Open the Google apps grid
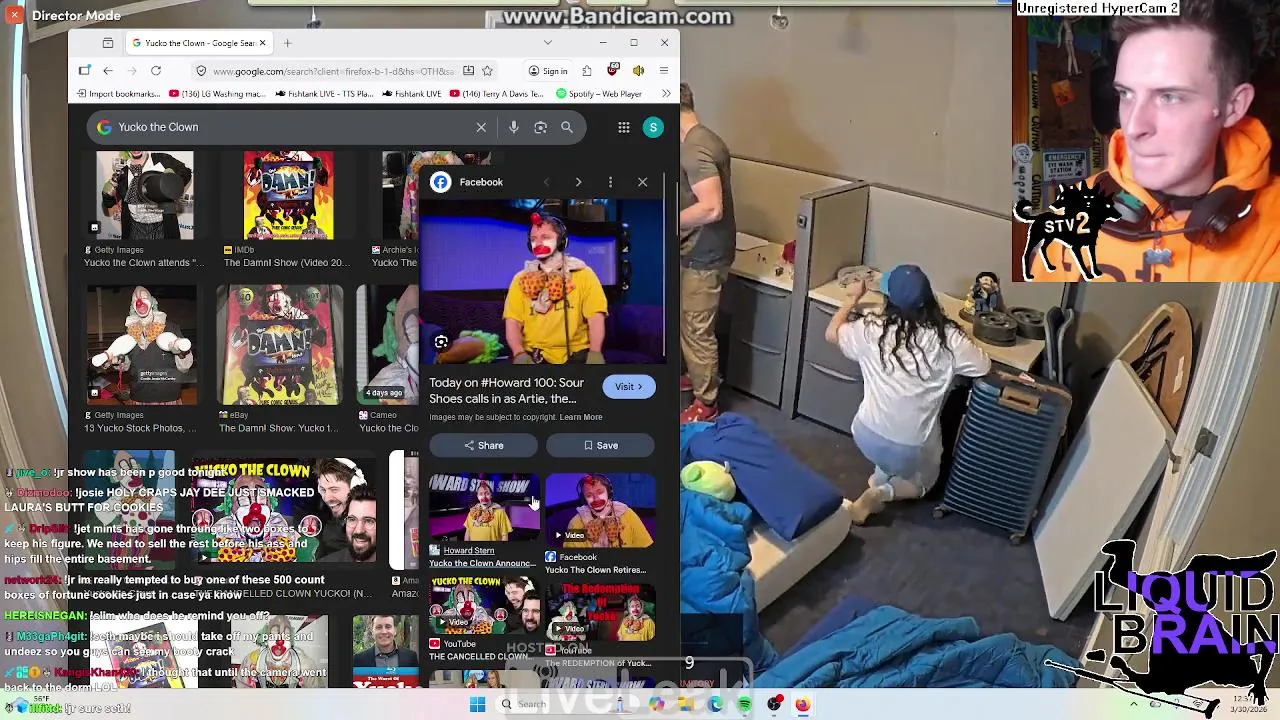The width and height of the screenshot is (1280, 720). point(623,127)
